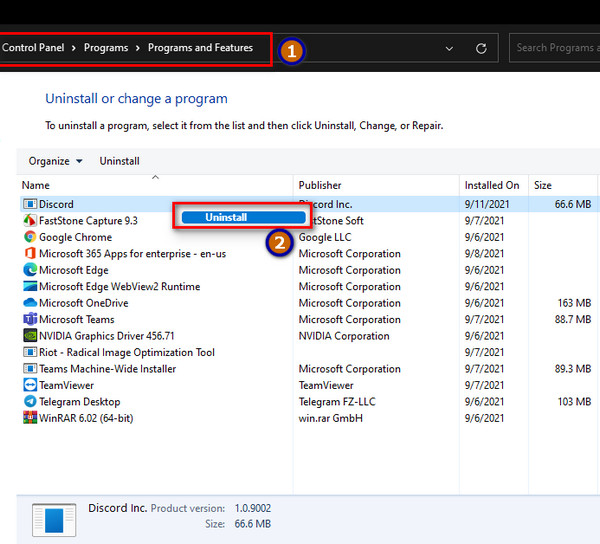Click the WinRAR 6.02 icon
Image resolution: width=600 pixels, height=544 pixels.
tap(30, 418)
